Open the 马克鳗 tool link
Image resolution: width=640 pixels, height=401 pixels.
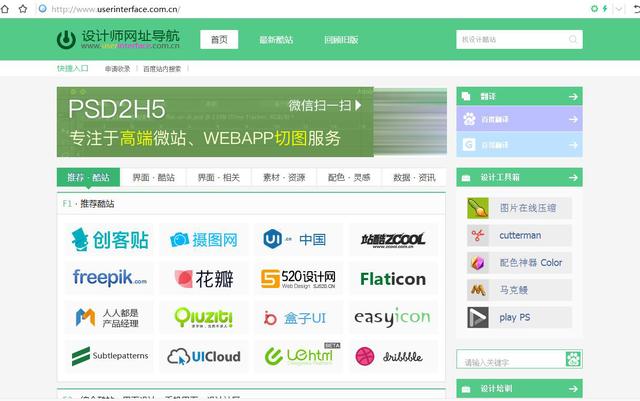pos(514,290)
